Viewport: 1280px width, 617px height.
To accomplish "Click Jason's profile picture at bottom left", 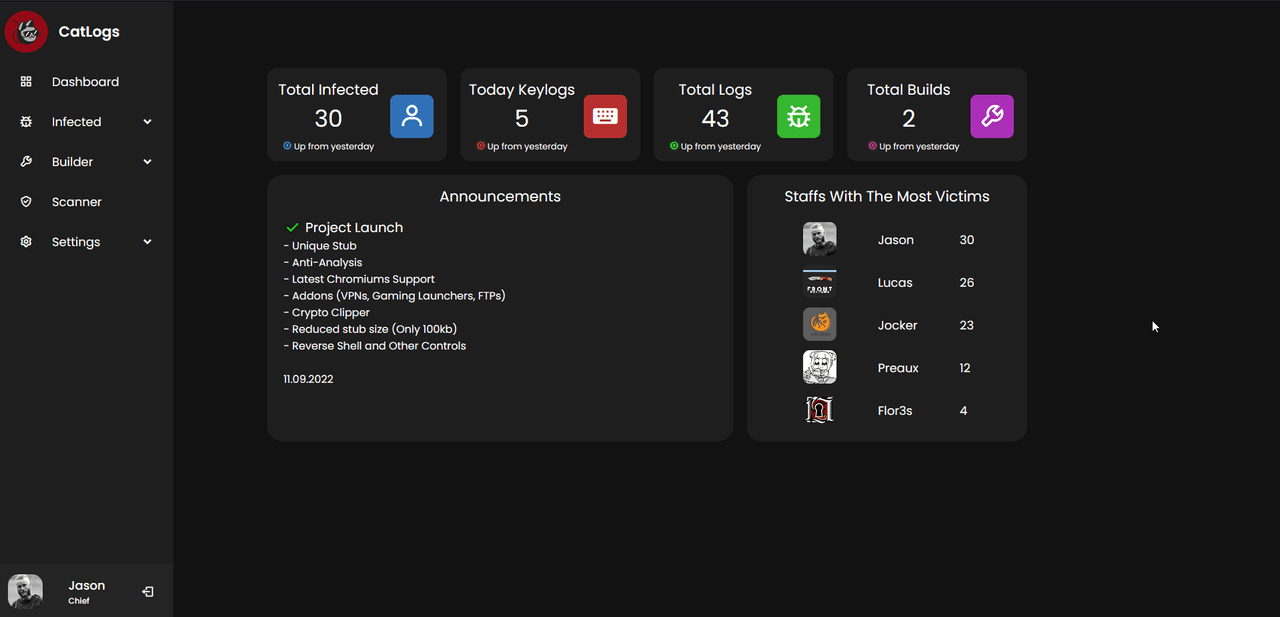I will click(x=25, y=591).
